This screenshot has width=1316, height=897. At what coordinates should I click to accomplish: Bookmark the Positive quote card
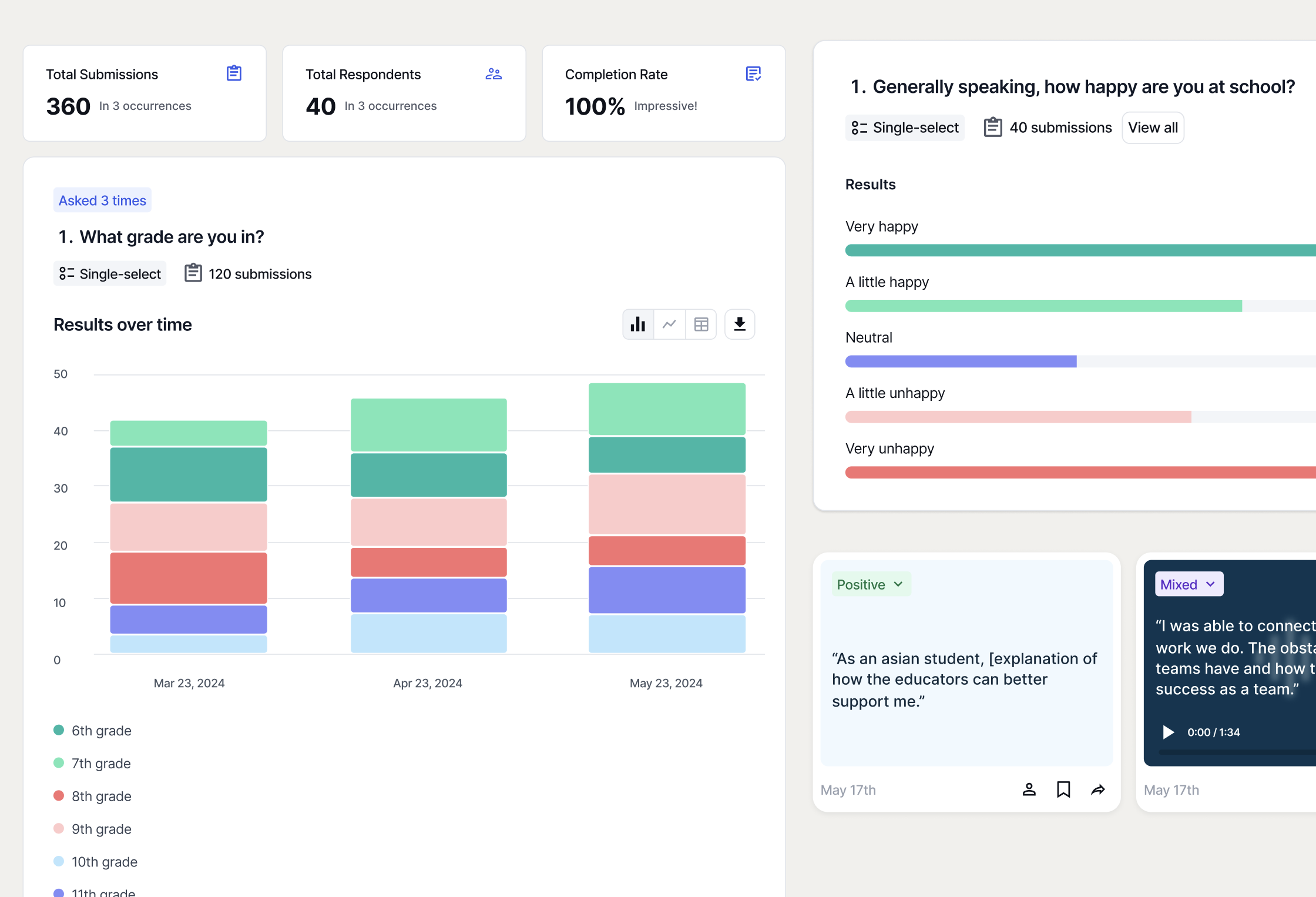click(x=1063, y=789)
